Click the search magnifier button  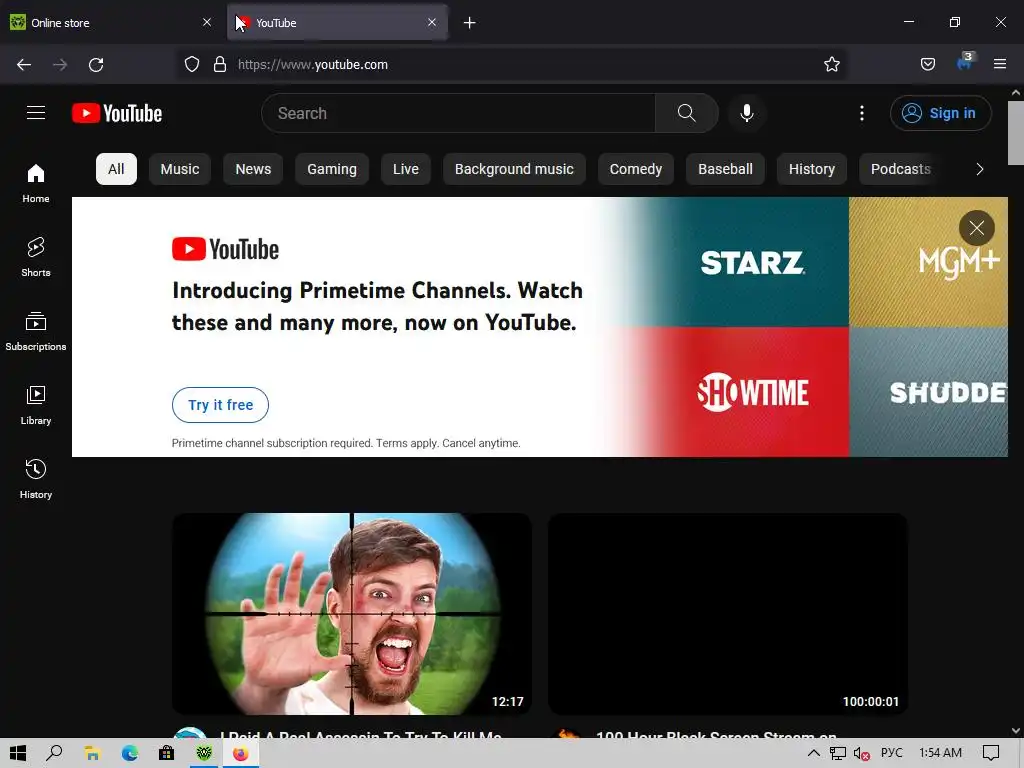coord(686,113)
